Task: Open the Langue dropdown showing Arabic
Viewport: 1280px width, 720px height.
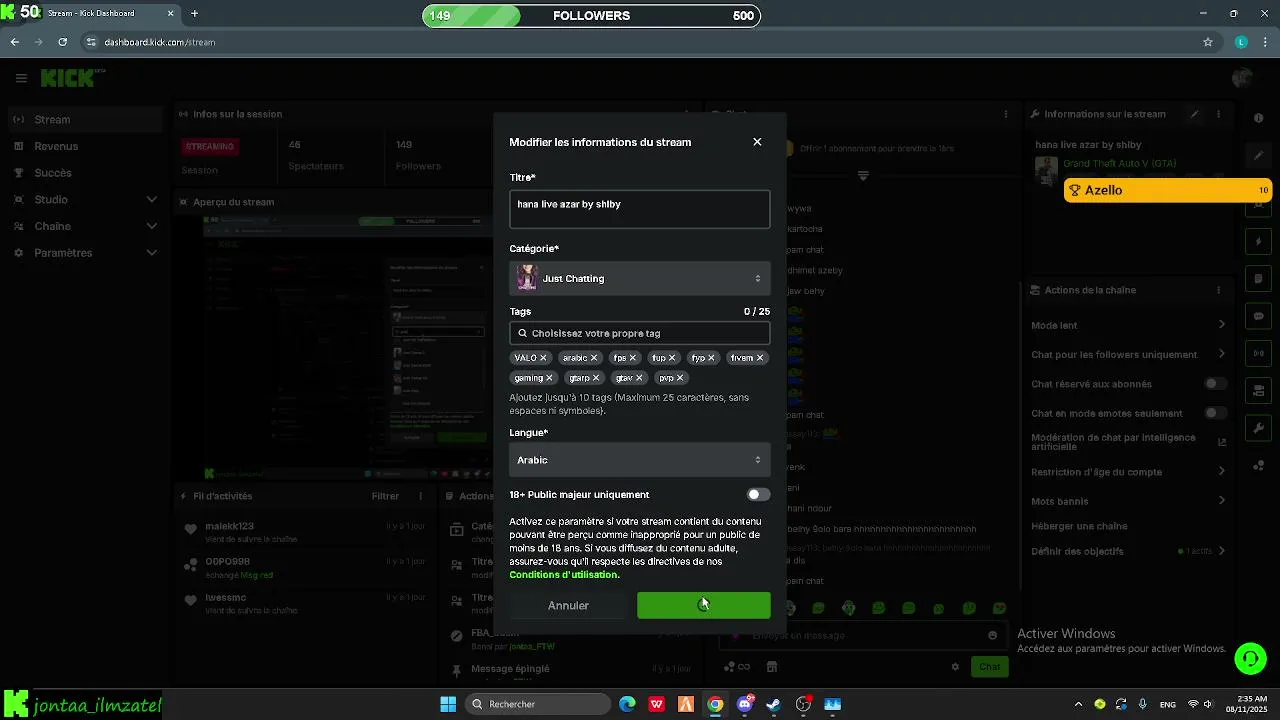Action: [x=640, y=460]
